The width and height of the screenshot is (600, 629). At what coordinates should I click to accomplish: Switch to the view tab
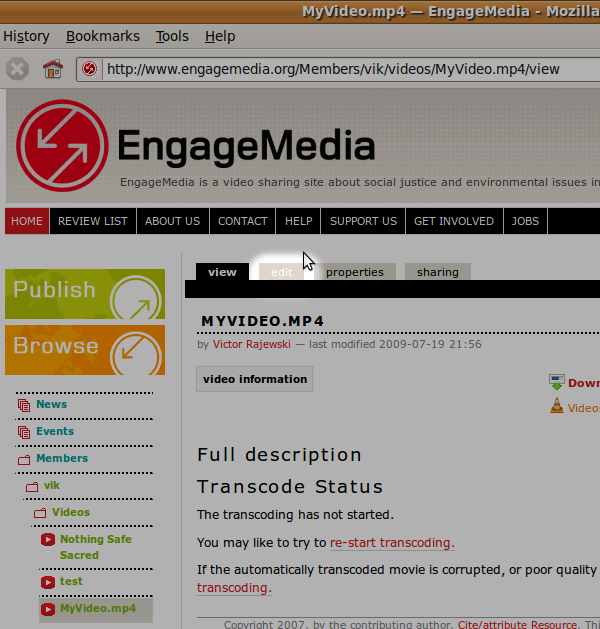(222, 272)
